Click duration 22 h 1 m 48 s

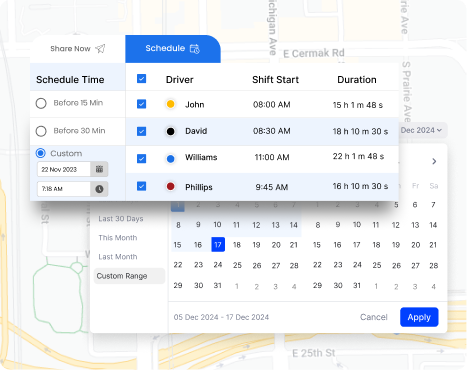tap(358, 156)
